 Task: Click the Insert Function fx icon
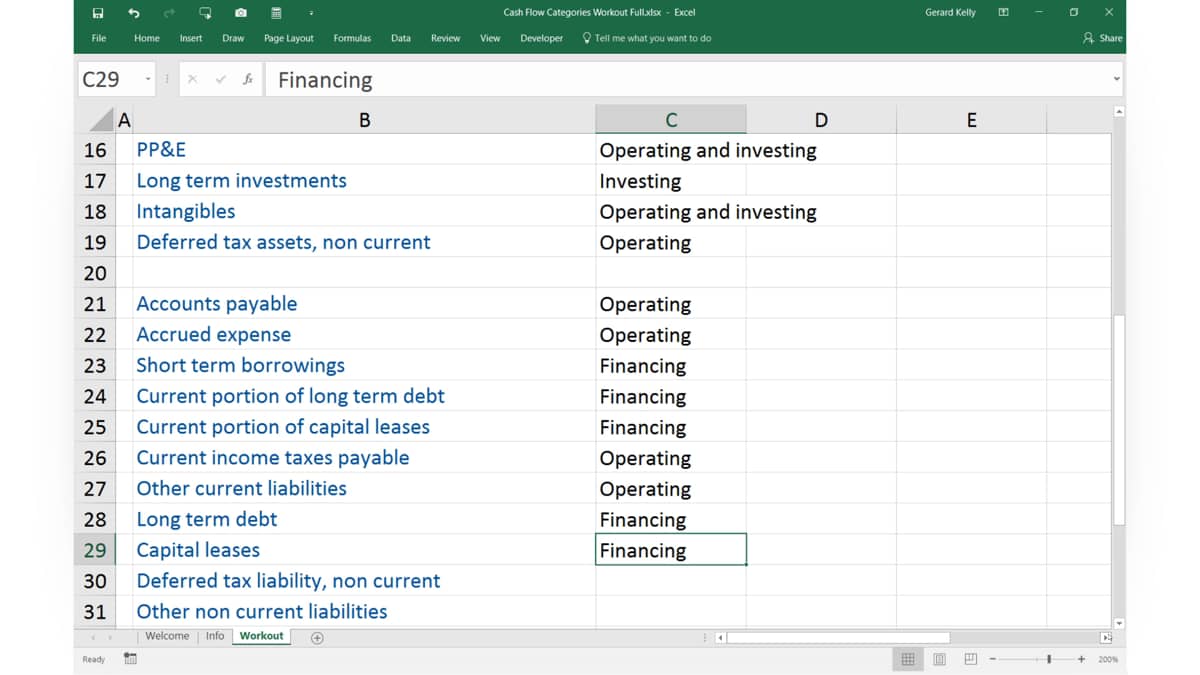[x=247, y=80]
